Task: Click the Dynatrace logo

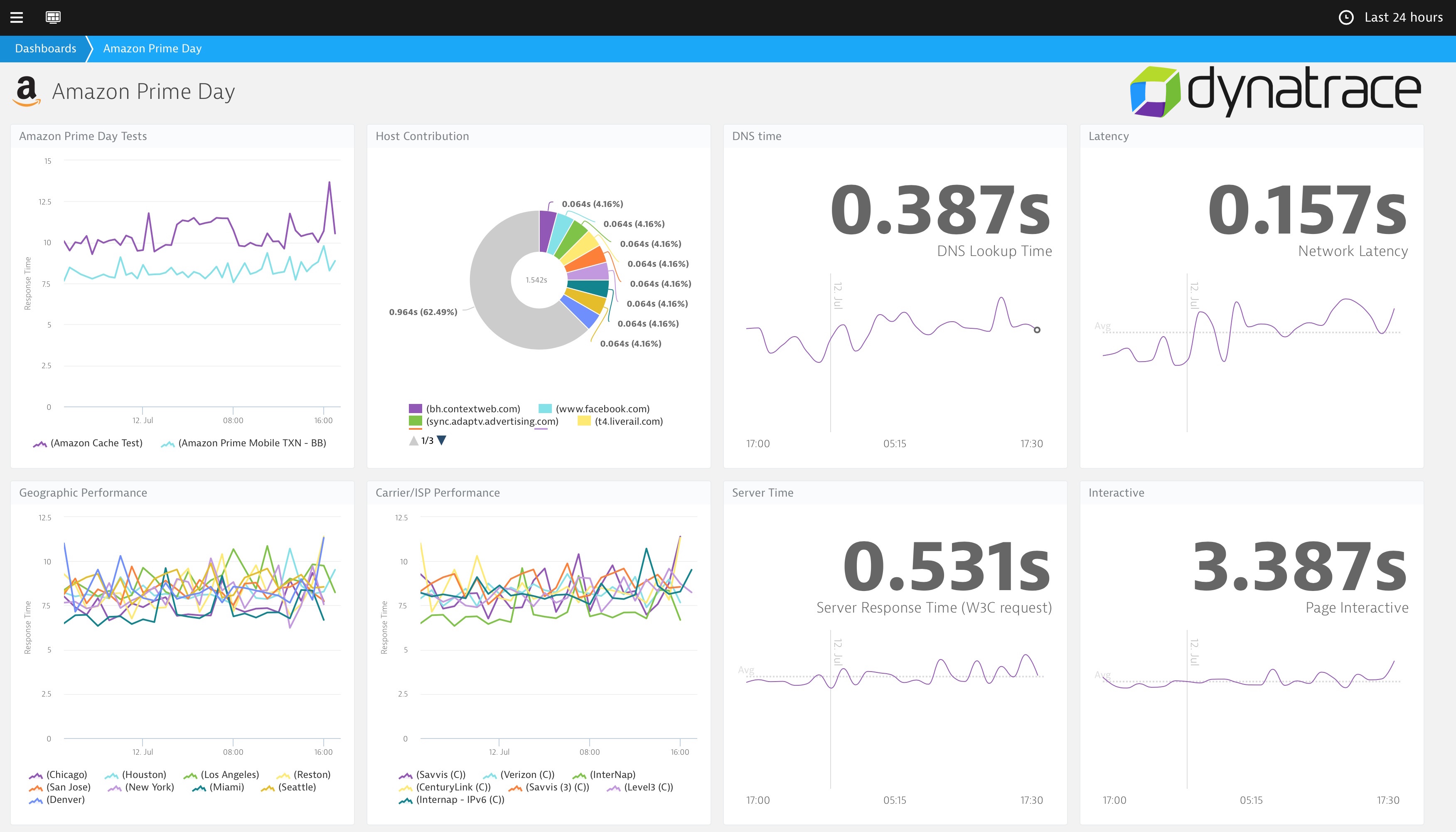Action: click(1275, 91)
